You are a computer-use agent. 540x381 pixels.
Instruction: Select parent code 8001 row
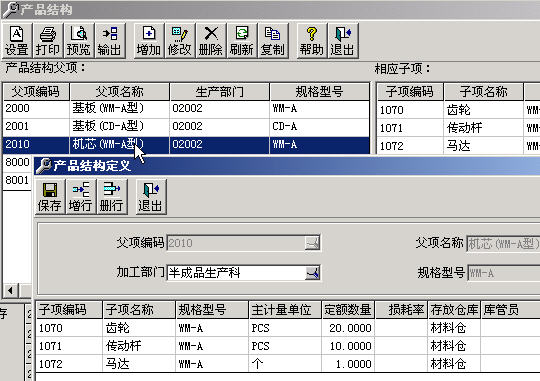coord(17,180)
